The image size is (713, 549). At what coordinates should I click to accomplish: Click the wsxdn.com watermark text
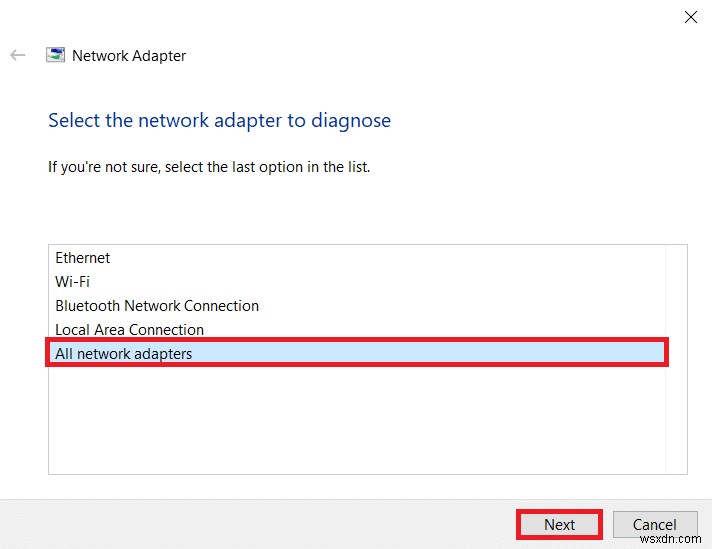click(x=675, y=541)
